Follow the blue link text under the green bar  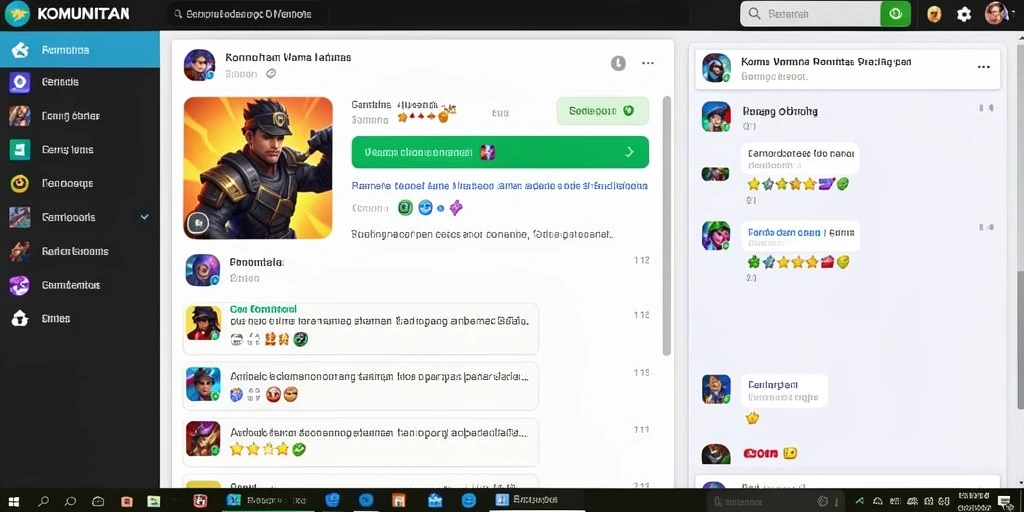(500, 185)
